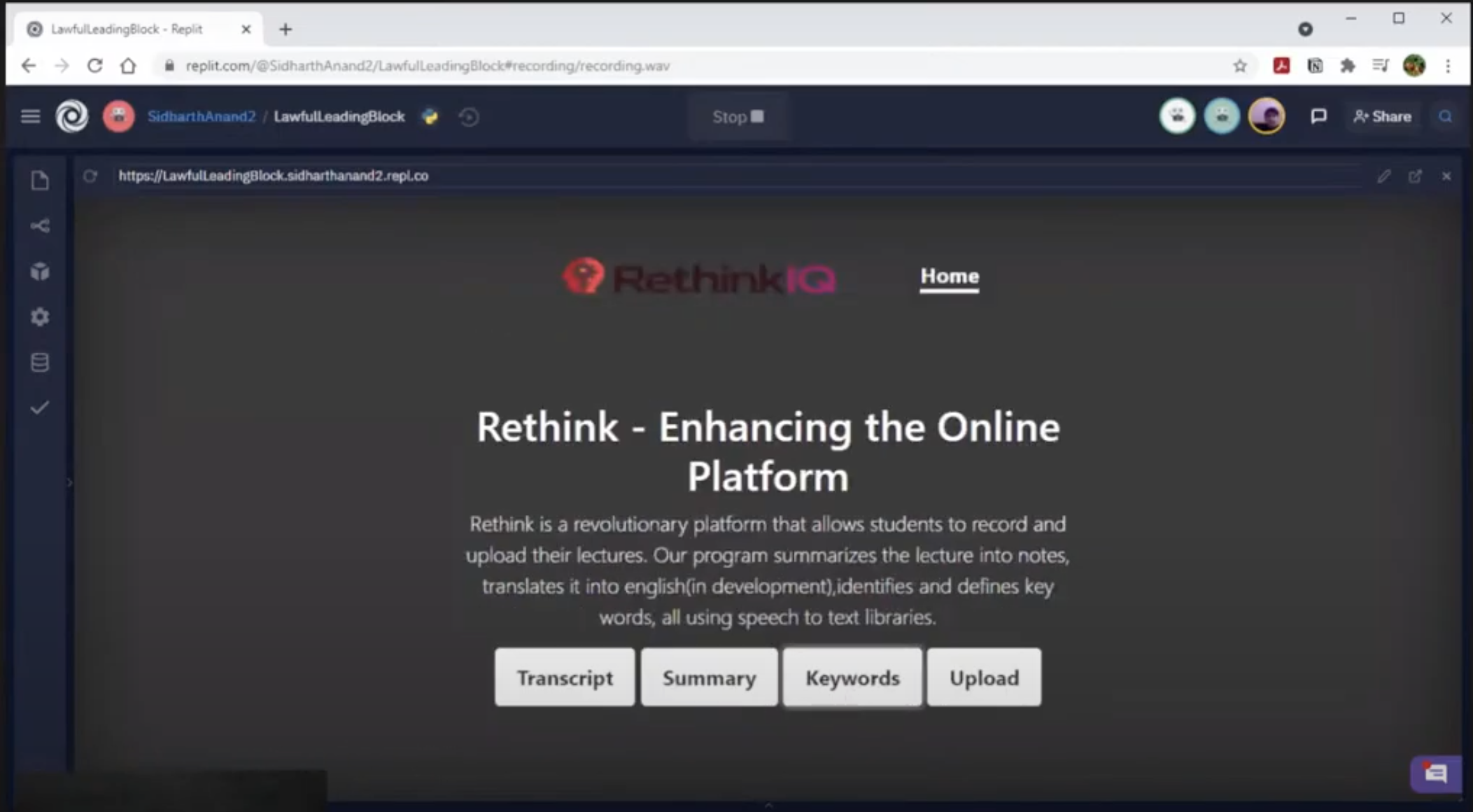Image resolution: width=1473 pixels, height=812 pixels.
Task: Expand the collapsed side panel chevron
Action: pos(70,483)
